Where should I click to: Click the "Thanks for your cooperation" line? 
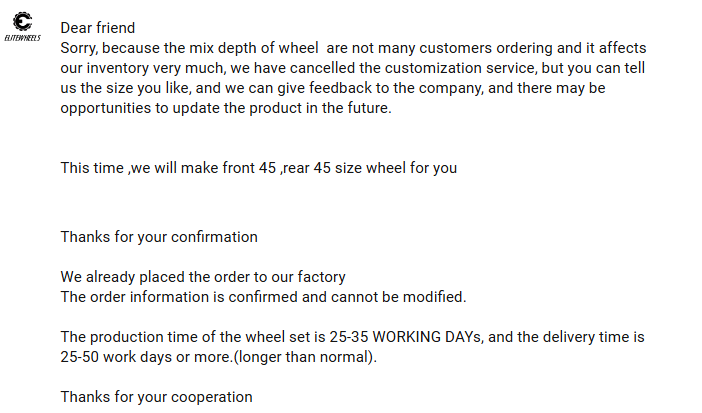pyautogui.click(x=156, y=397)
